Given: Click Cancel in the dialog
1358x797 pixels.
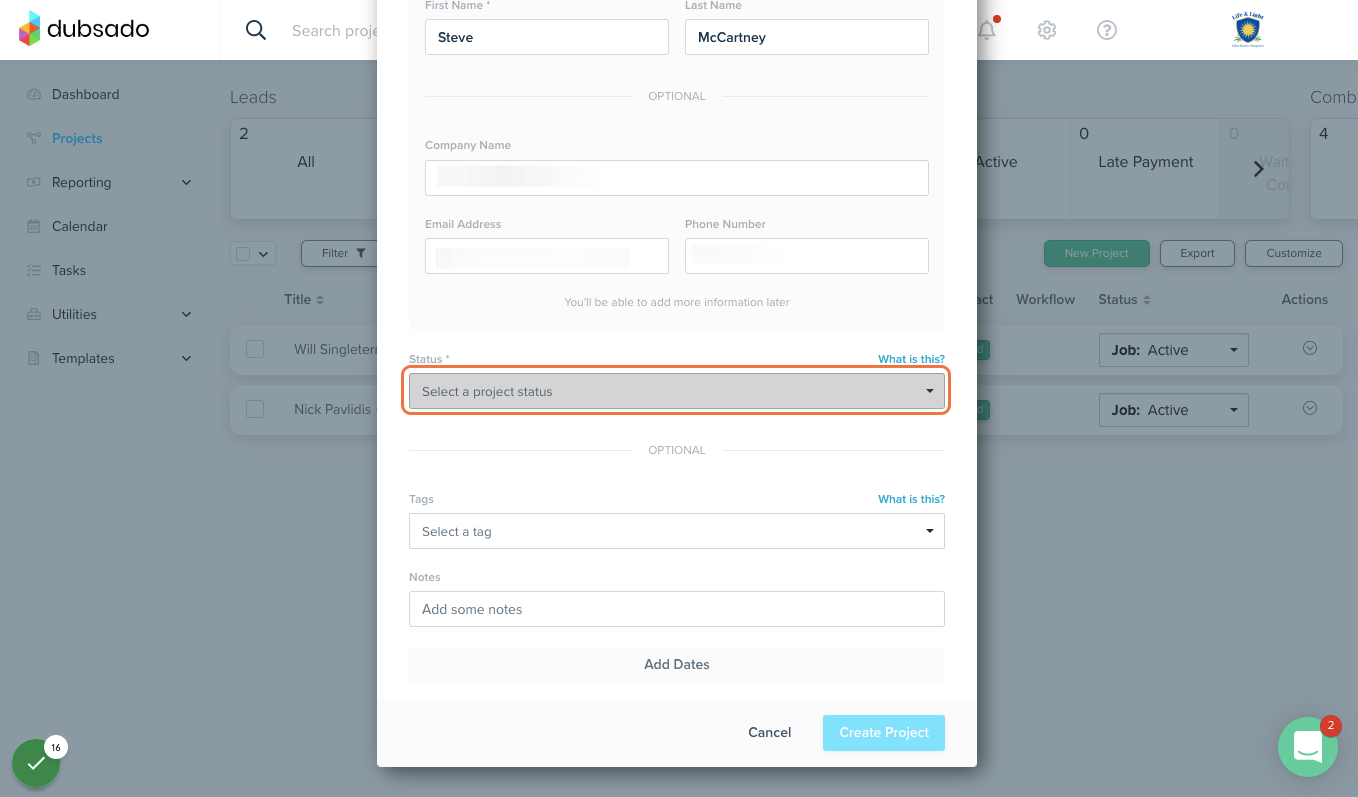Looking at the screenshot, I should click(x=770, y=732).
